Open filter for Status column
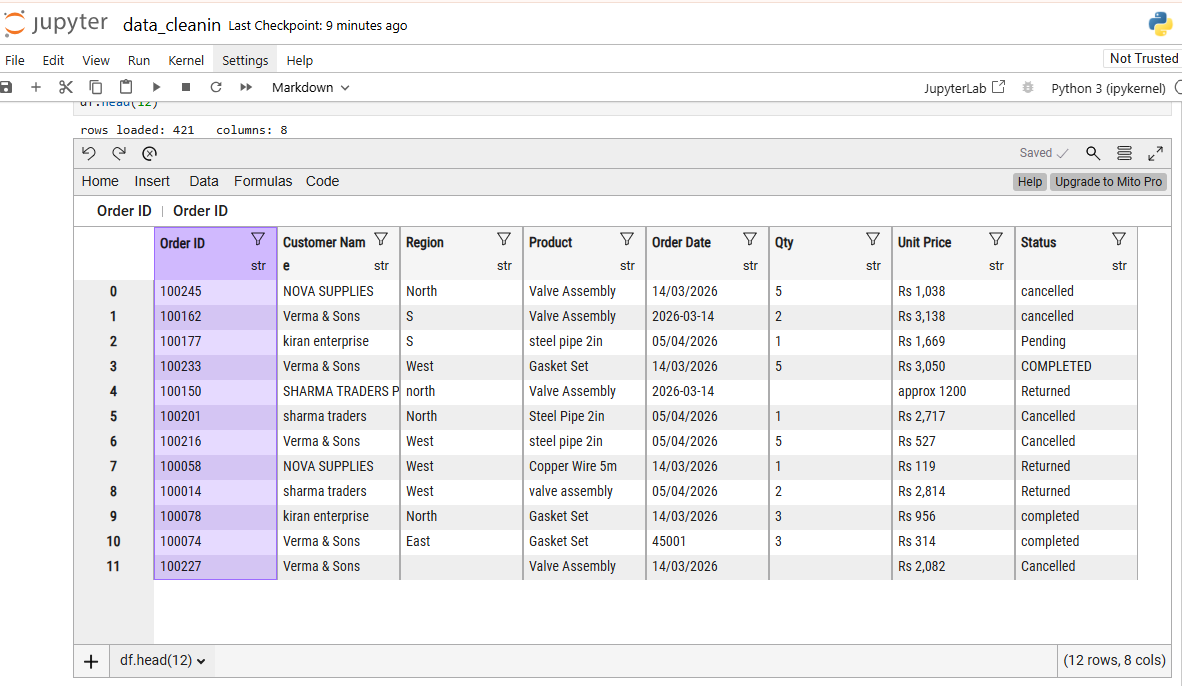This screenshot has width=1182, height=686. (1119, 240)
